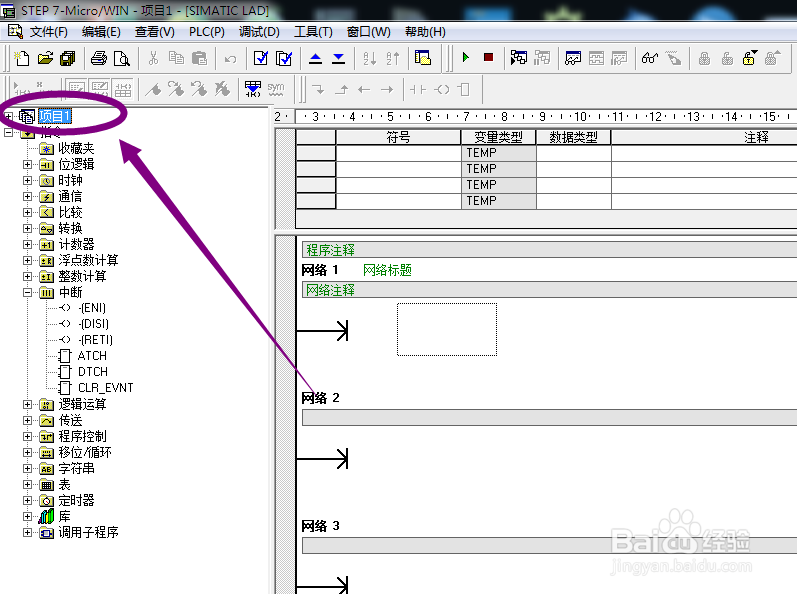Select the 项目1 tree node

tap(55, 116)
